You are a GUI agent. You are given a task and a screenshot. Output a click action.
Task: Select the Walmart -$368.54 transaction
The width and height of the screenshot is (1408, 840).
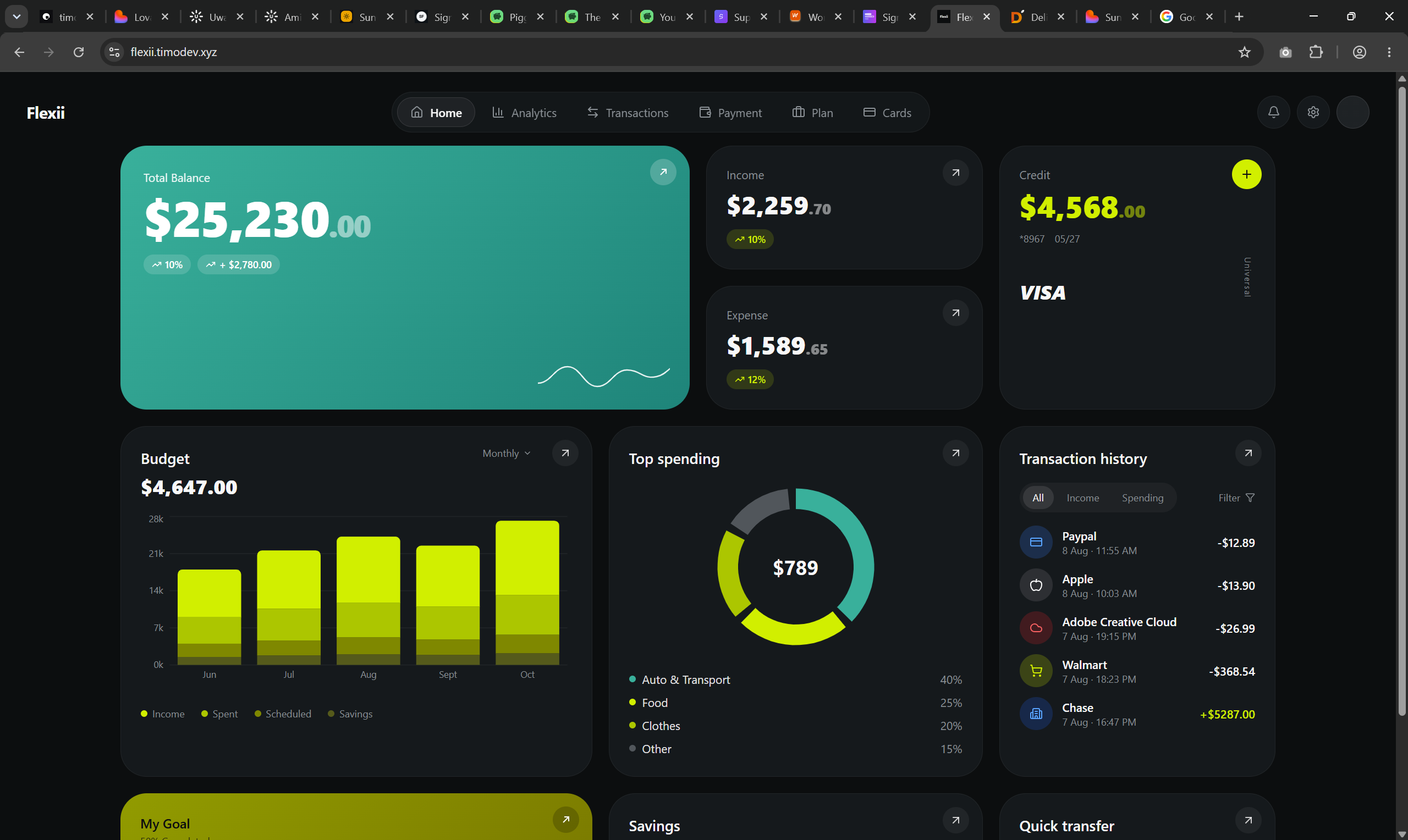pos(1137,671)
